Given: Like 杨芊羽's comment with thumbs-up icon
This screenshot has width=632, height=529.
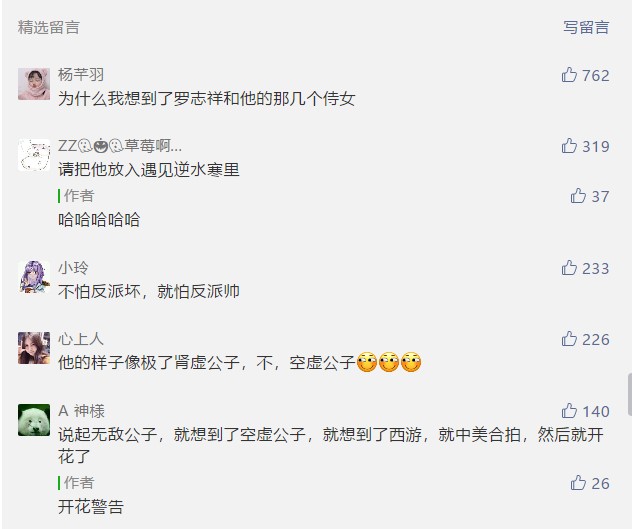Looking at the screenshot, I should point(569,75).
